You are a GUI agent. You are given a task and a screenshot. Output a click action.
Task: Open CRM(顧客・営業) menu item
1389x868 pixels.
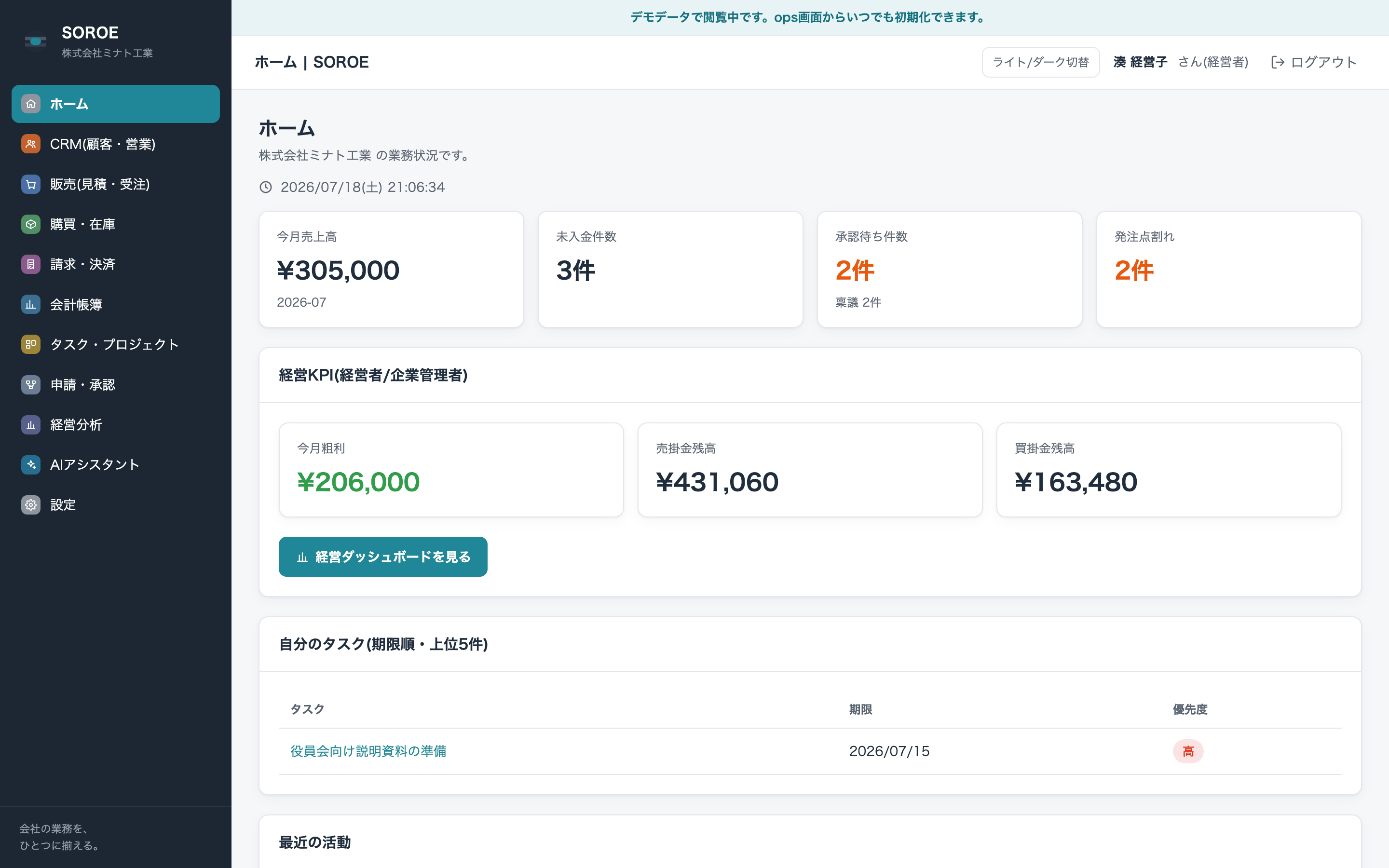point(115,144)
